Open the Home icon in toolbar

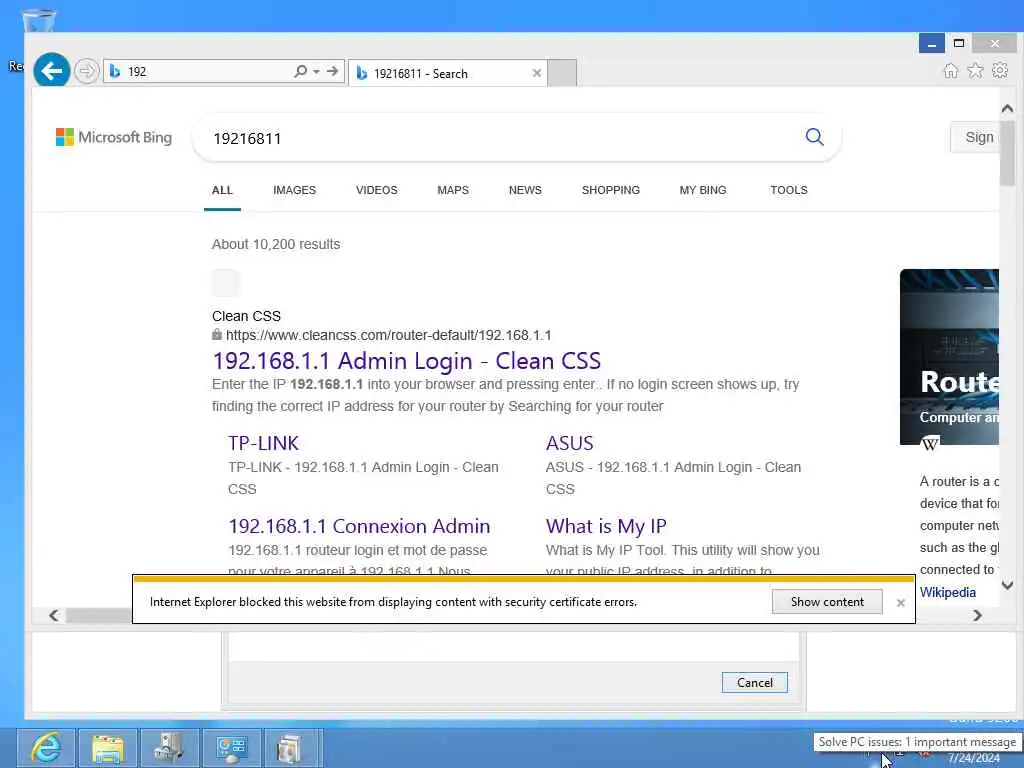click(x=951, y=71)
